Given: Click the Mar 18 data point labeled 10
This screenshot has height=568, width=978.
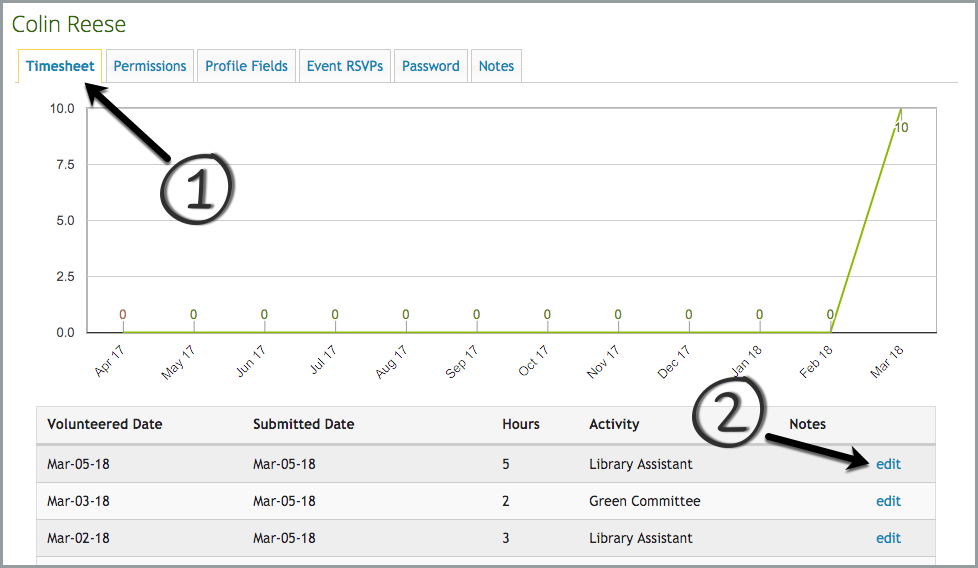Looking at the screenshot, I should click(x=901, y=109).
